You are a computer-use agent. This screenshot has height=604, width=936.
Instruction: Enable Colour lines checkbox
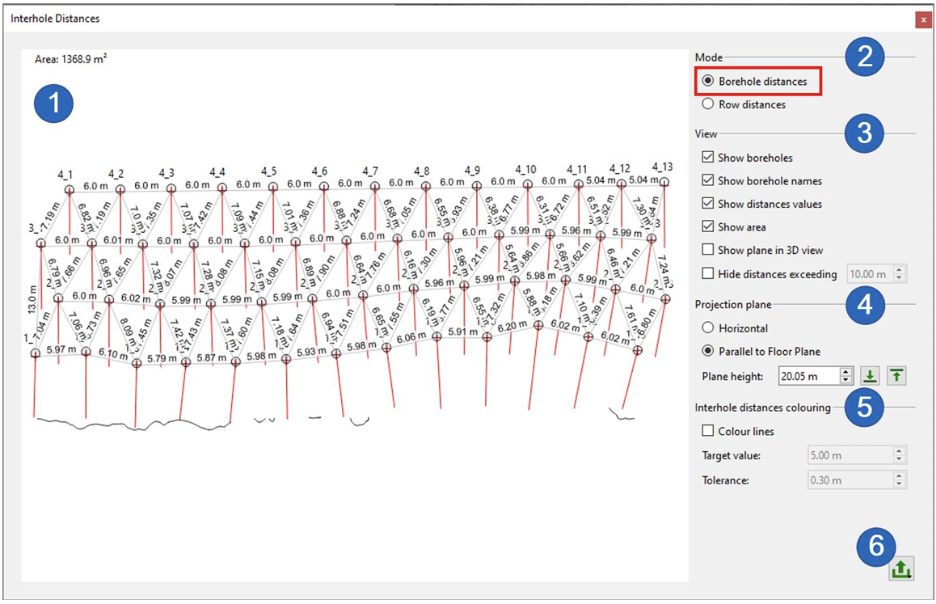(x=708, y=431)
